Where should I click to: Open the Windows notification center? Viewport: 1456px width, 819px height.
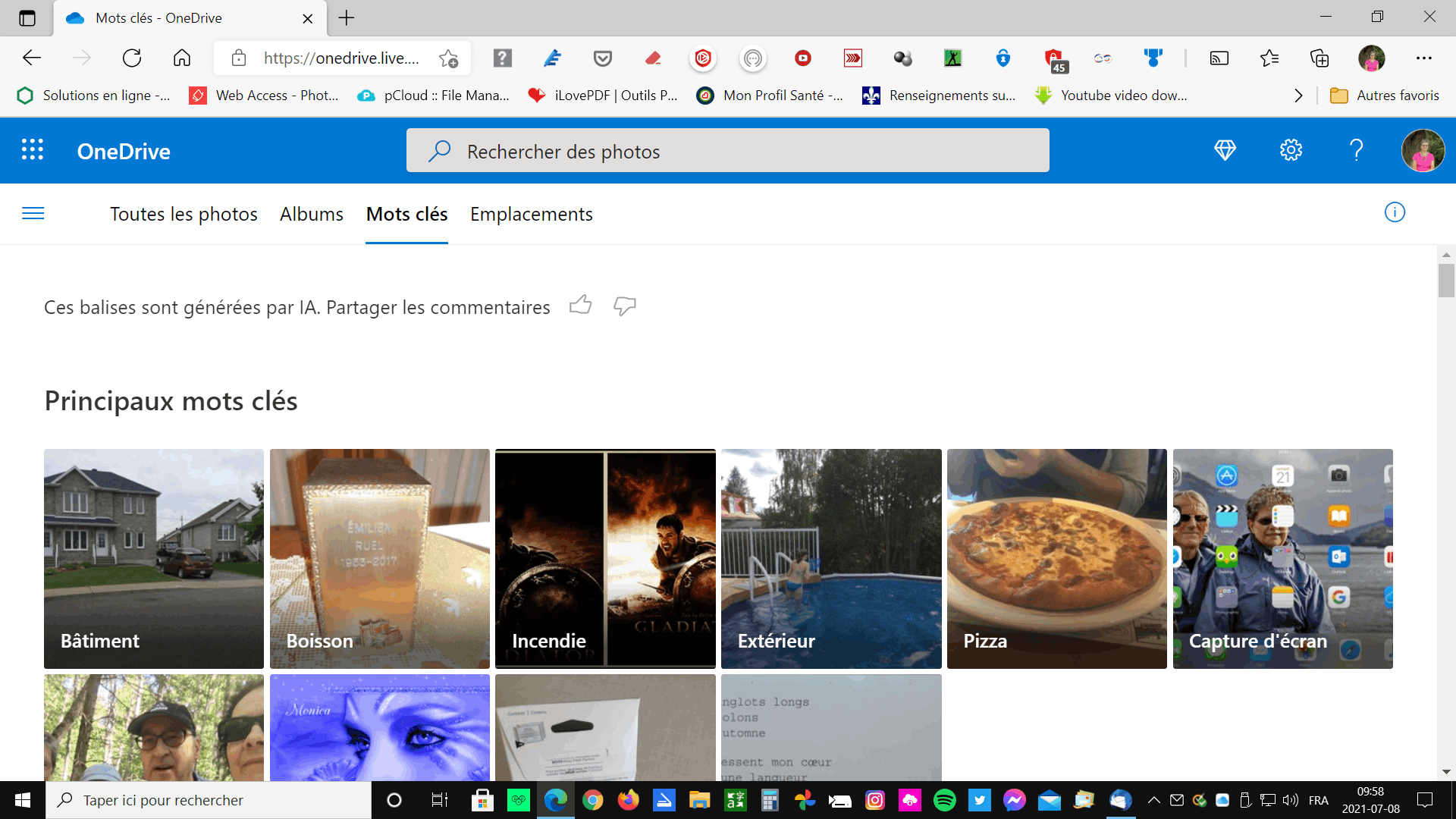(x=1425, y=800)
